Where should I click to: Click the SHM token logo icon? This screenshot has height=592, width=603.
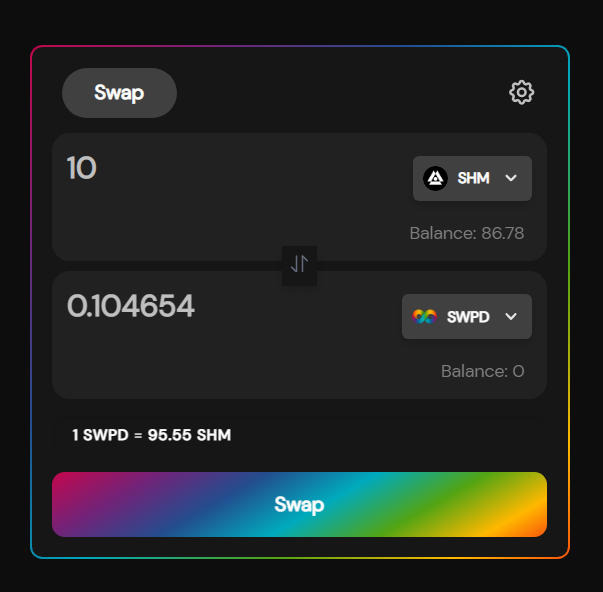coord(435,178)
